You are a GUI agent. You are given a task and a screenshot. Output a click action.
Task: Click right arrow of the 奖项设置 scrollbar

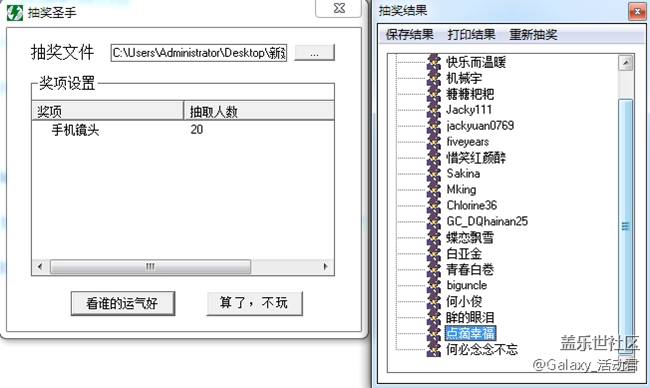coord(325,267)
